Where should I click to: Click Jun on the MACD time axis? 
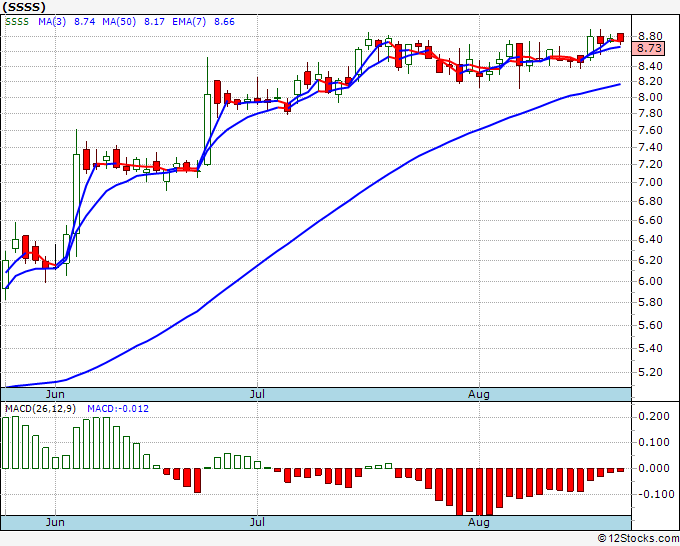[x=55, y=522]
